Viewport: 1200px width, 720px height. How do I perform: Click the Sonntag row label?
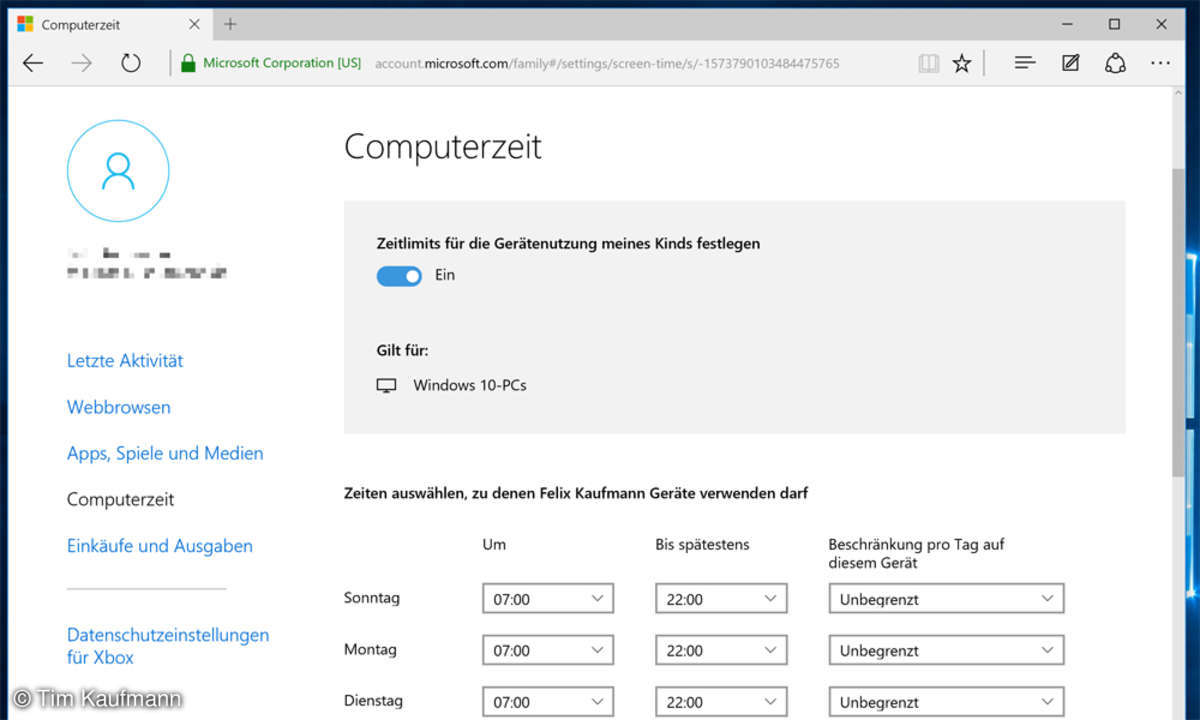click(x=372, y=598)
